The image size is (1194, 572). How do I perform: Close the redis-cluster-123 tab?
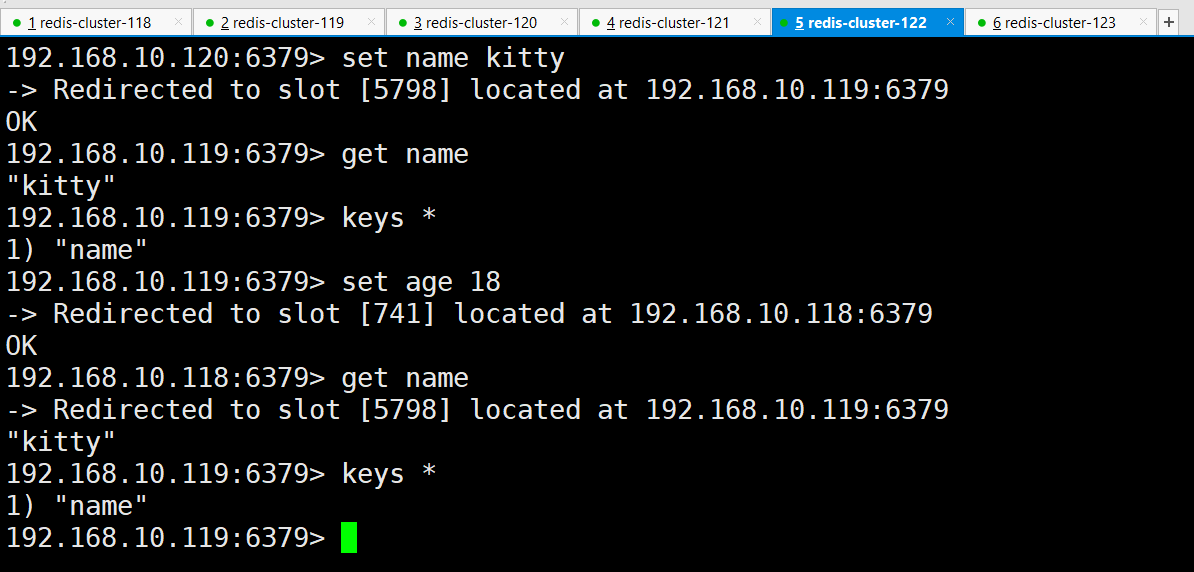1143,22
